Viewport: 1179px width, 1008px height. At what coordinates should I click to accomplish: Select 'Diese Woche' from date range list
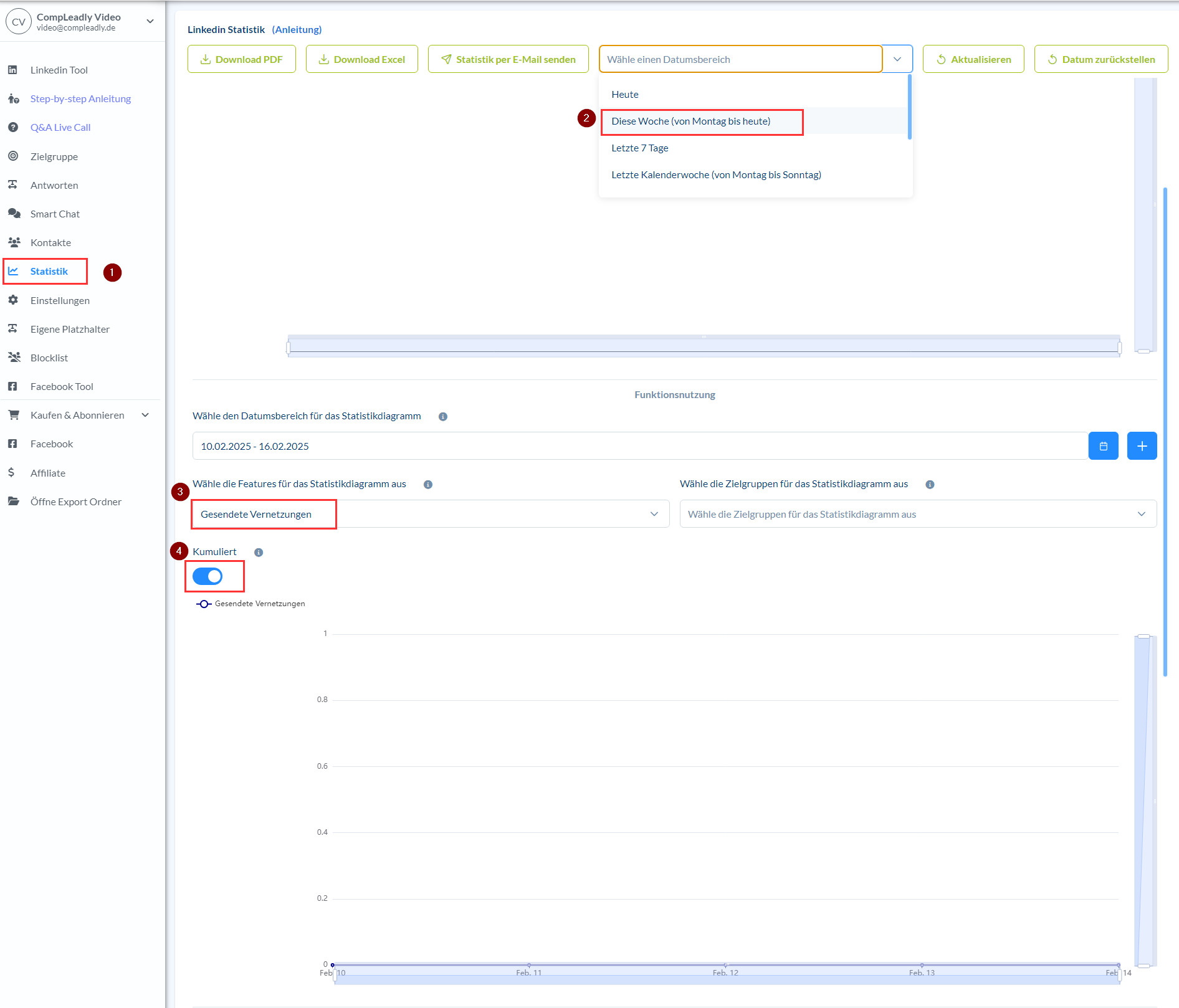(690, 121)
